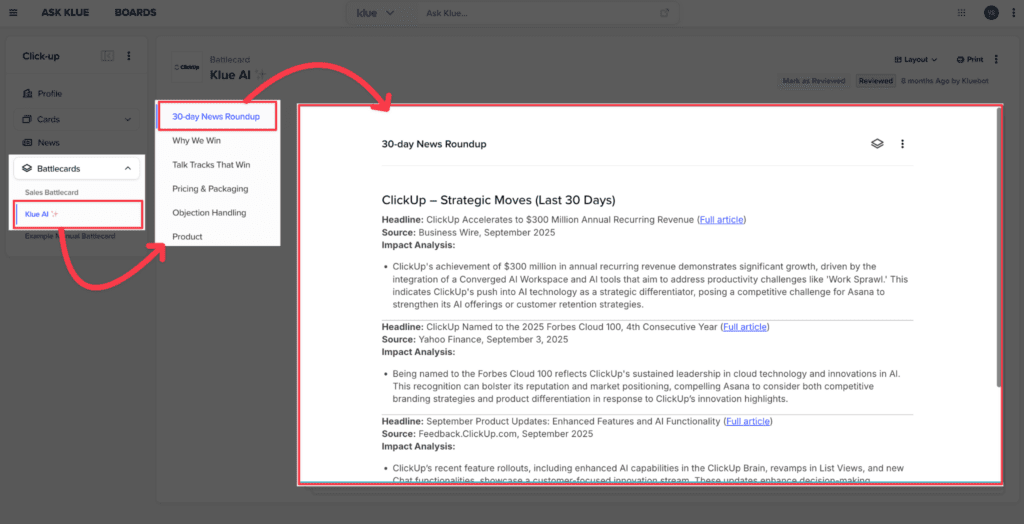Viewport: 1024px width, 524px height.
Task: Open the klue workspace dropdown
Action: click(376, 13)
